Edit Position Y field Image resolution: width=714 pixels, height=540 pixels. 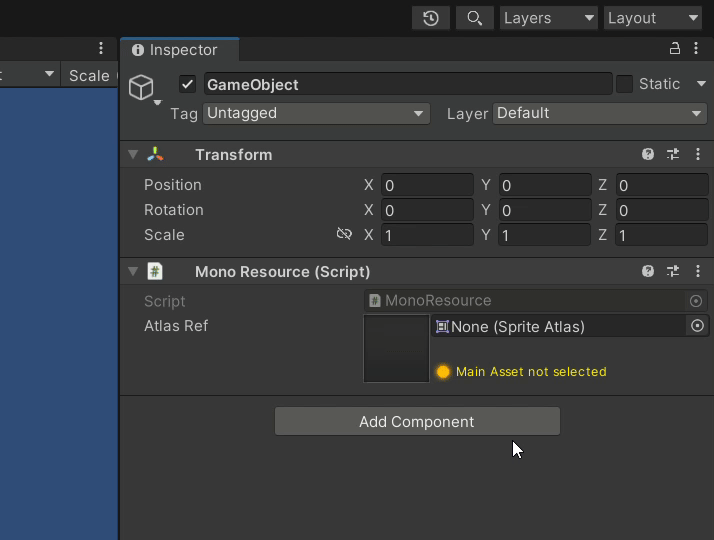[x=545, y=185]
